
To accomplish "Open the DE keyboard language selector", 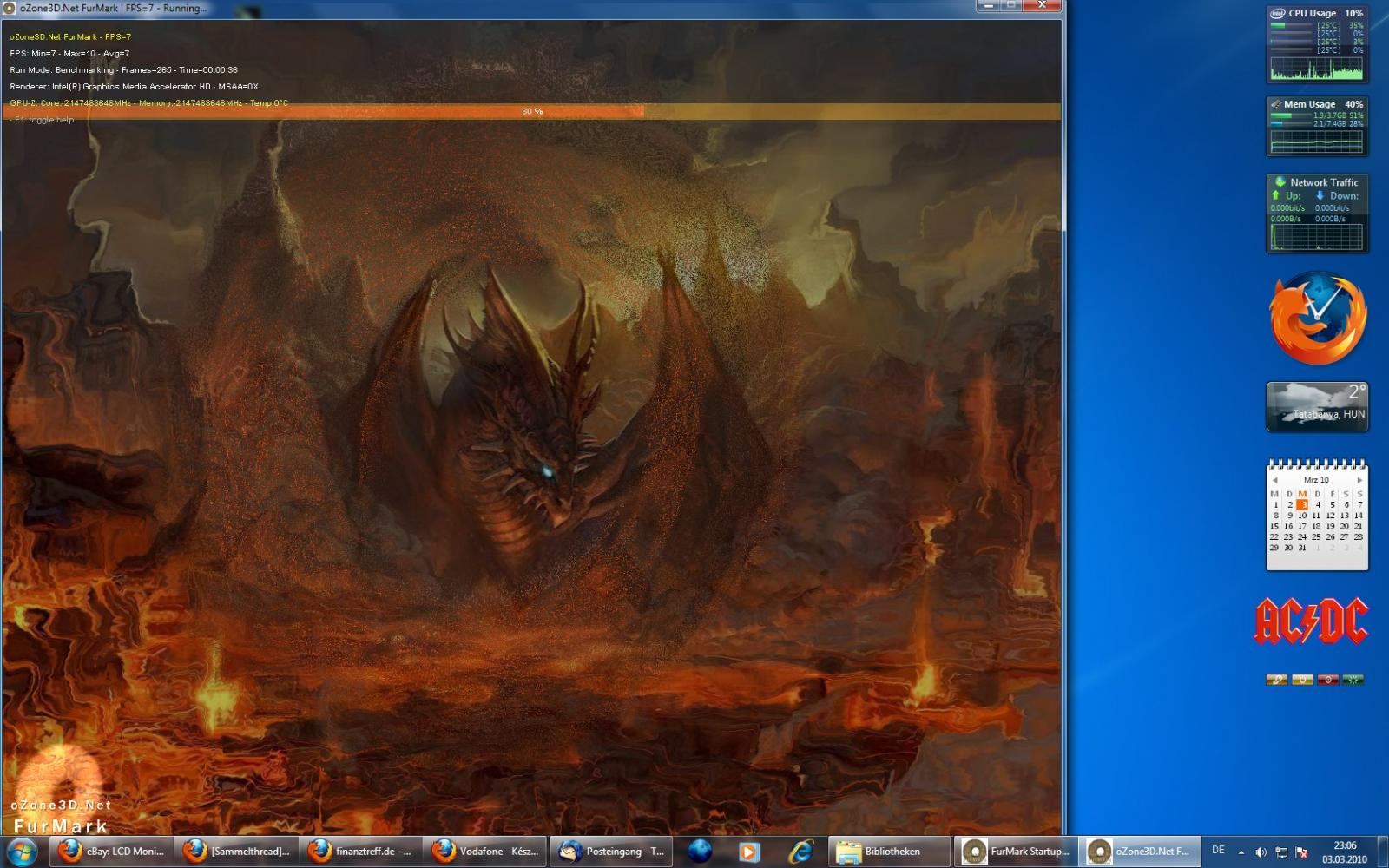I will pos(1218,851).
